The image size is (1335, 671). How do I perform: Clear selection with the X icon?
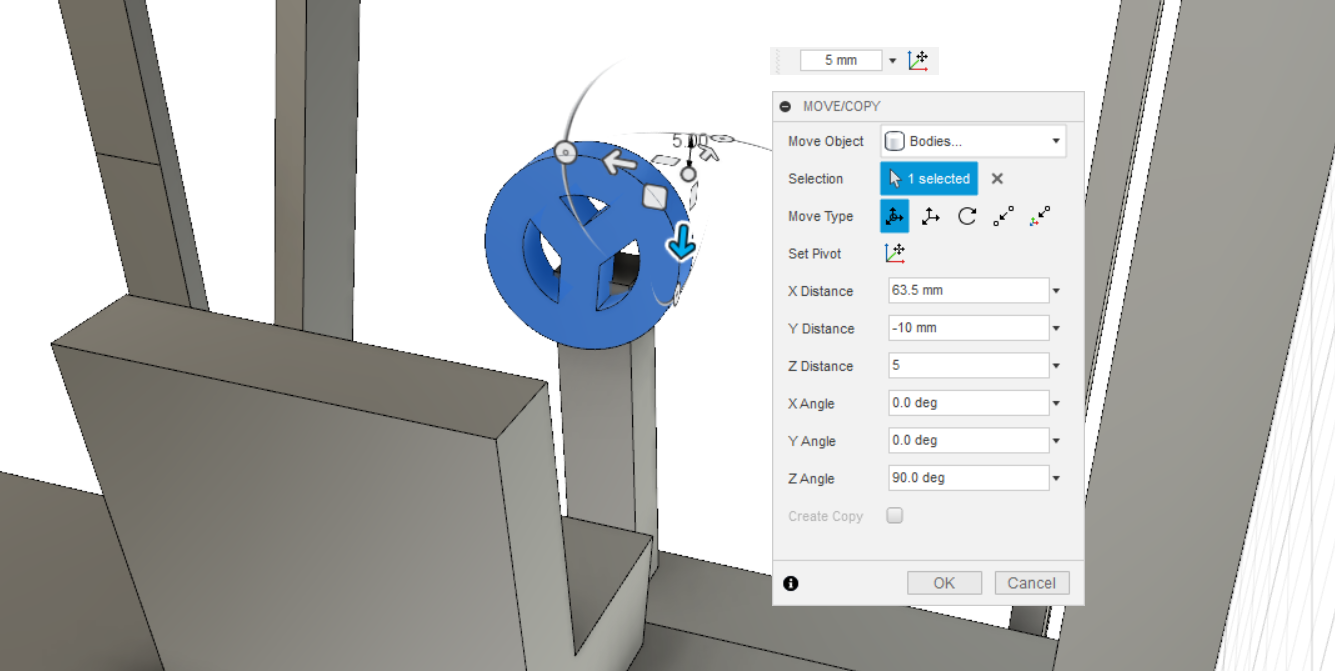coord(997,179)
